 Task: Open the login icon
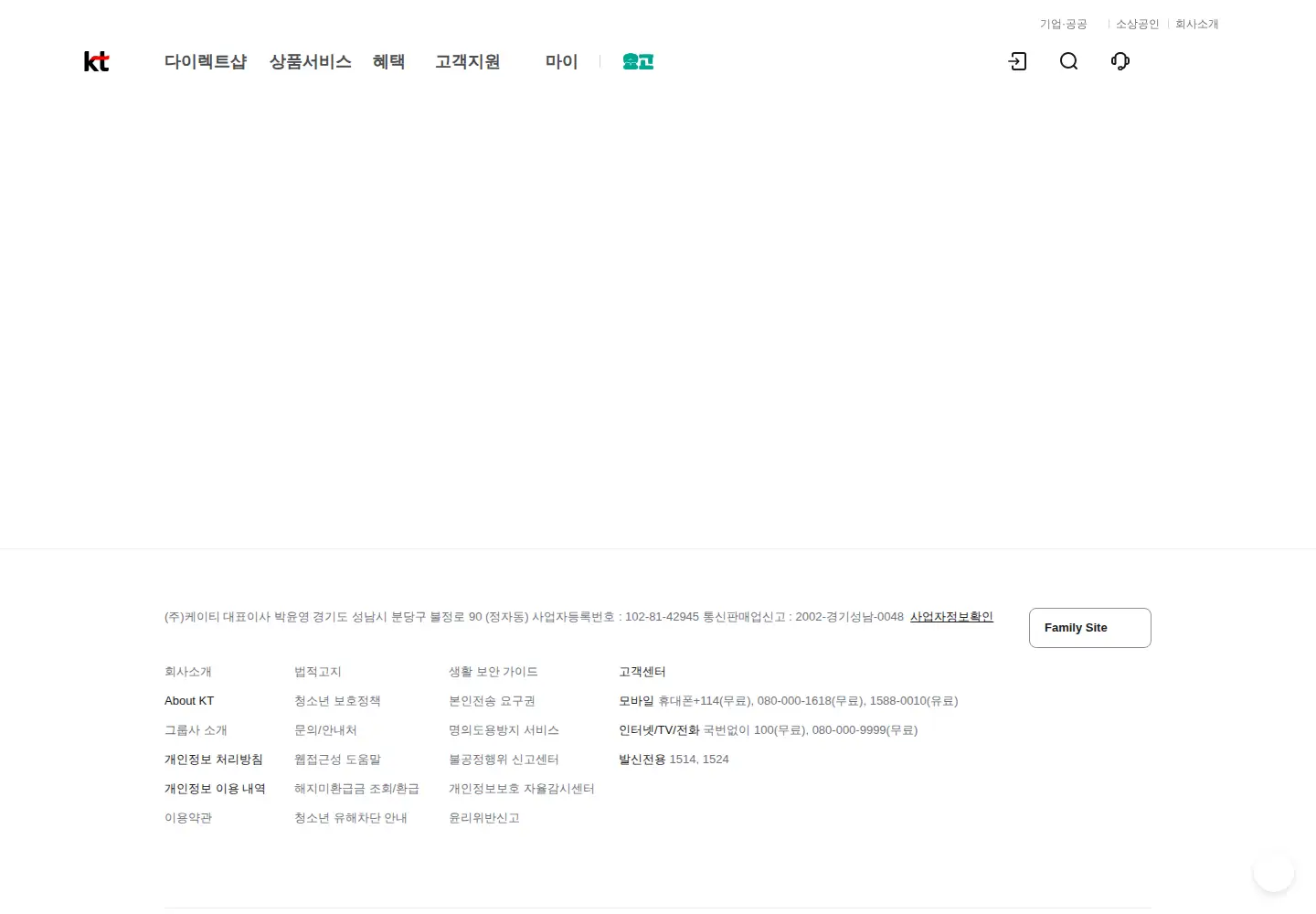click(1017, 61)
